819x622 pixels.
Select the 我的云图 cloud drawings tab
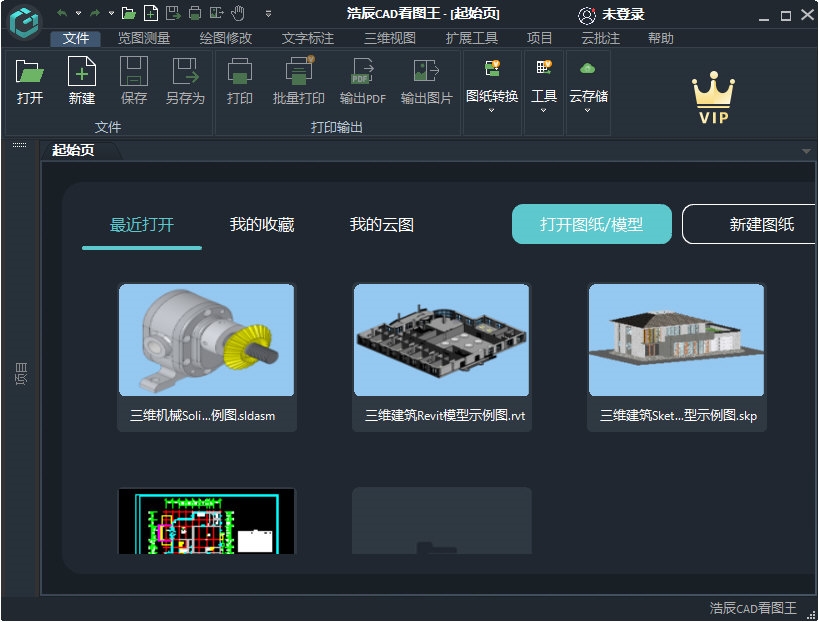[382, 225]
